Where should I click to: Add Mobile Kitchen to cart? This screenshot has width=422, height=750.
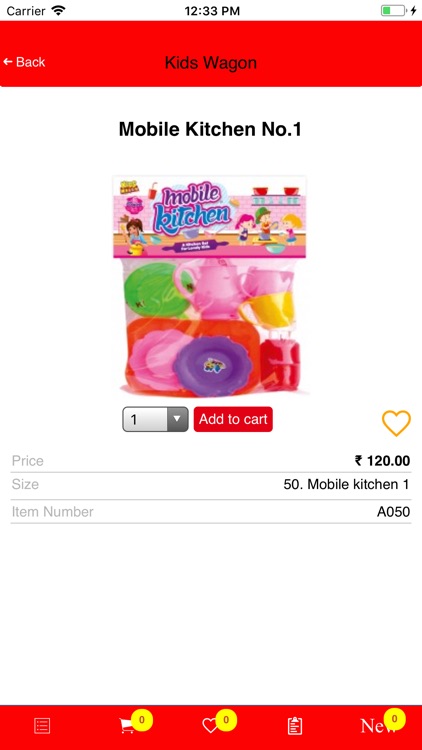[233, 419]
